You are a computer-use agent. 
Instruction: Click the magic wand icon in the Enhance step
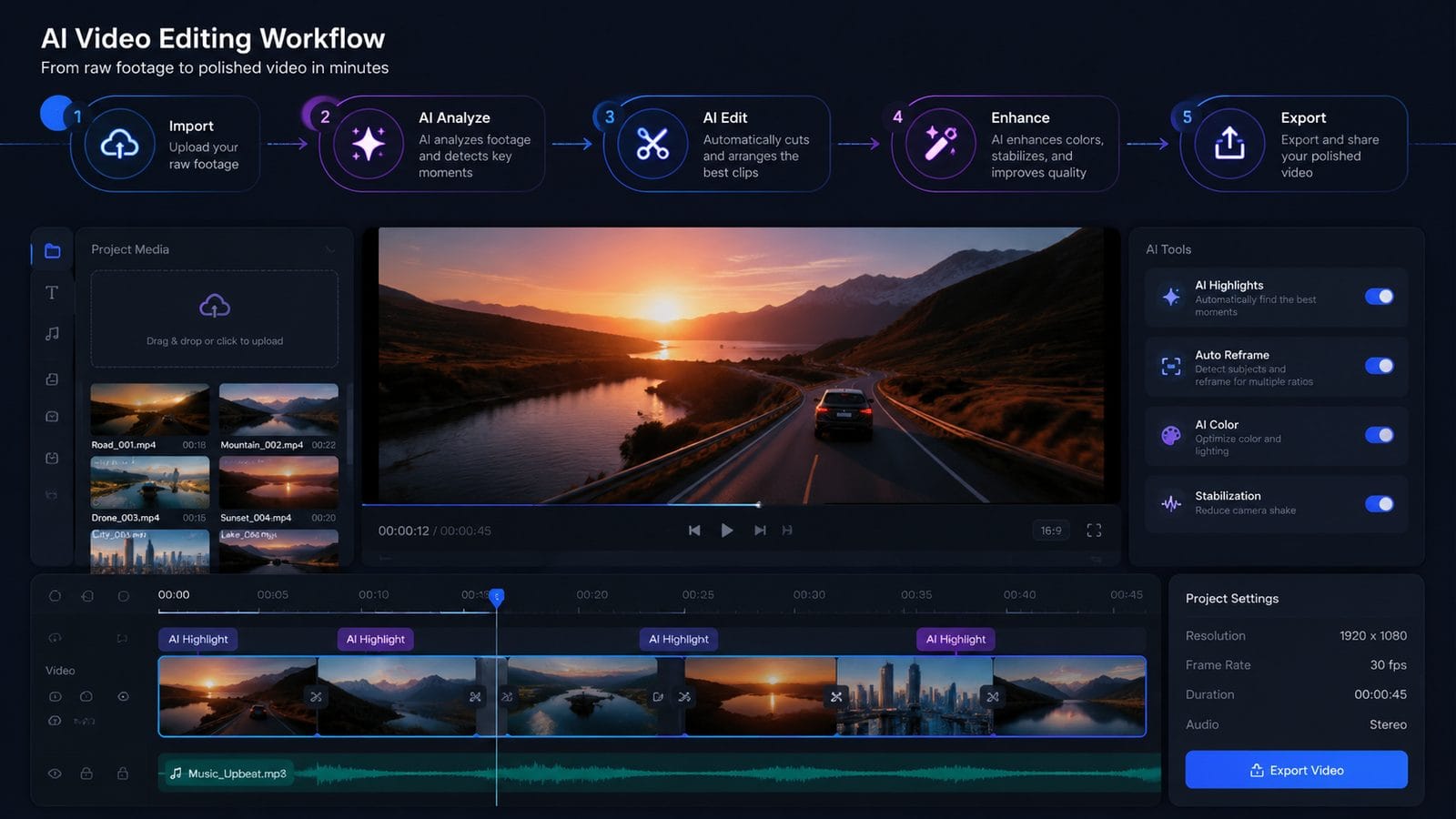(941, 143)
